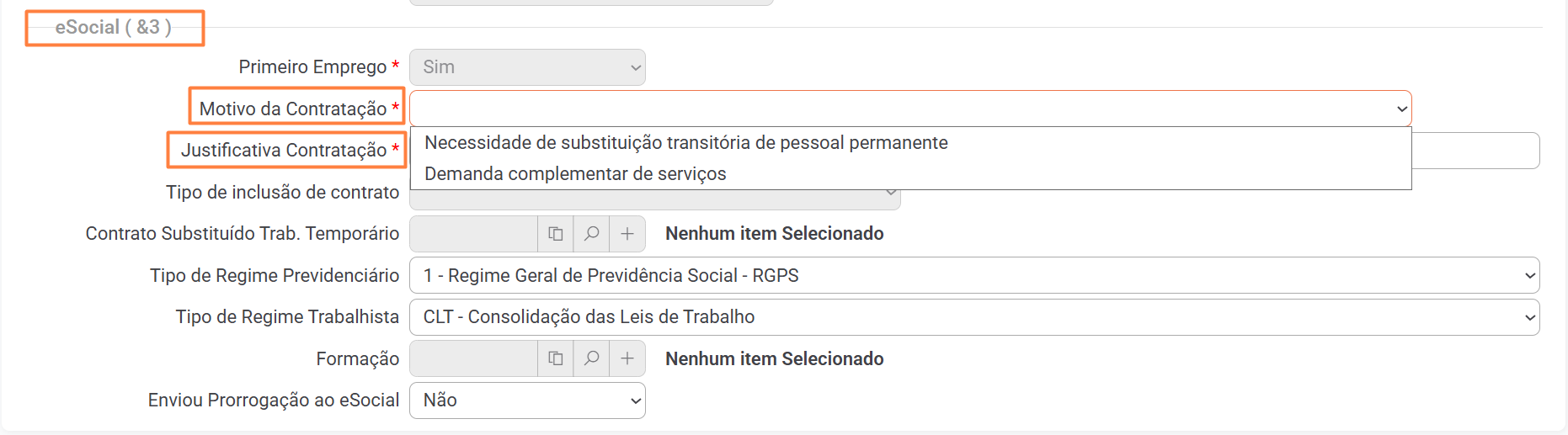
Task: Click copy icon in Contrato Substituído field
Action: point(556,234)
